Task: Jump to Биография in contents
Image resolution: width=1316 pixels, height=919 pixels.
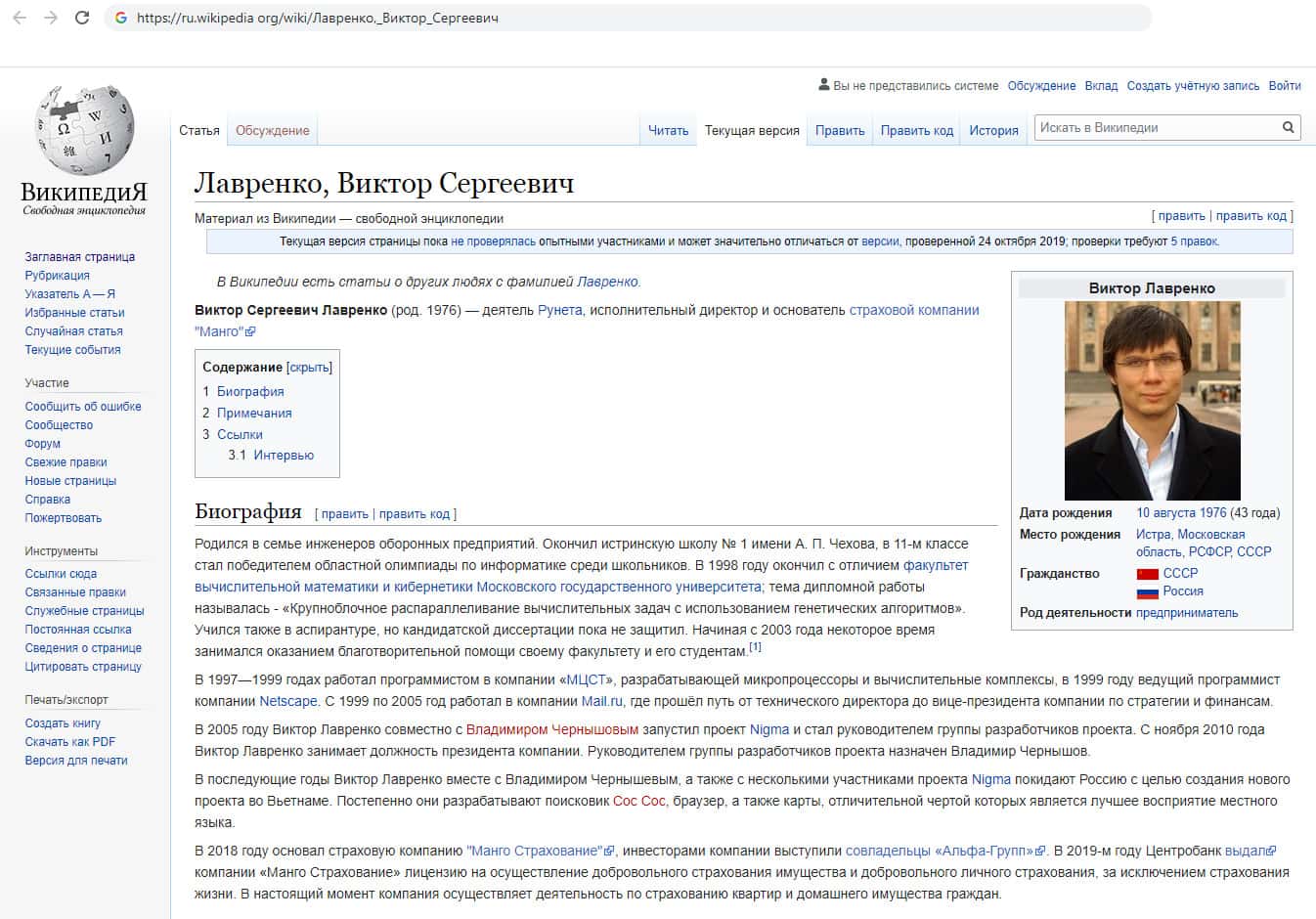Action: coord(250,391)
